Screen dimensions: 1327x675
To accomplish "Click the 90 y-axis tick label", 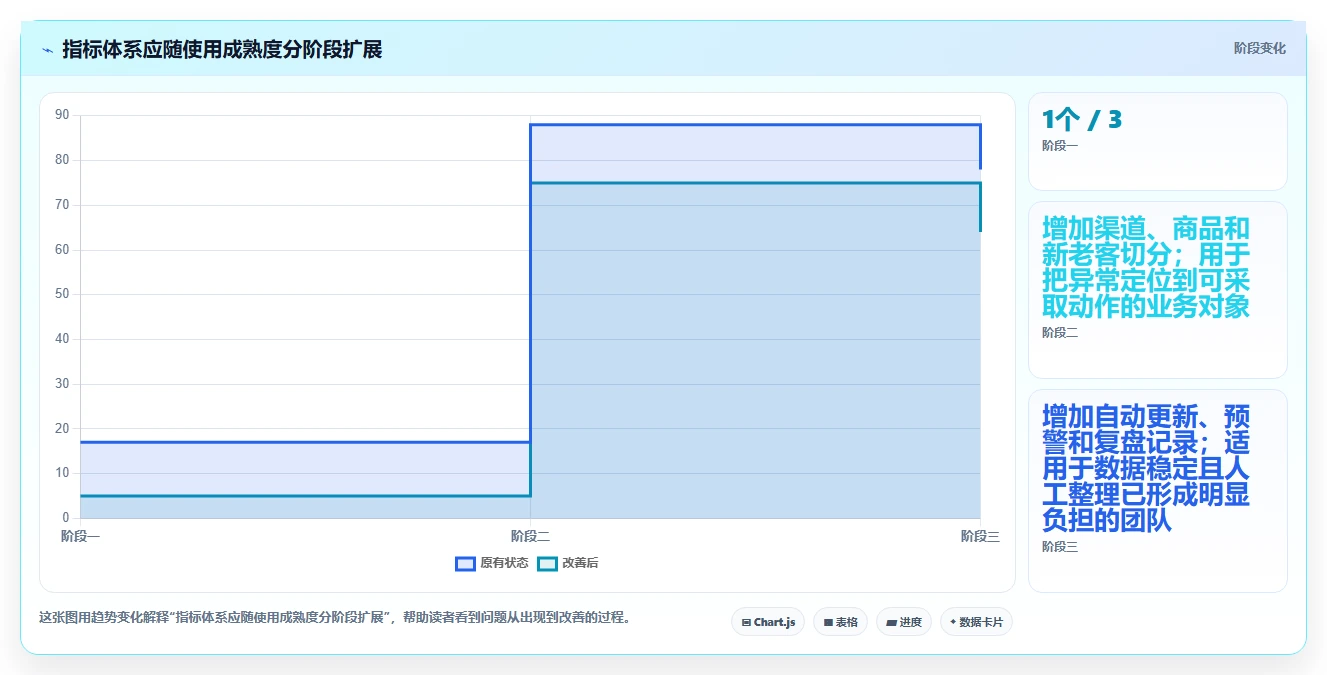I will (62, 115).
